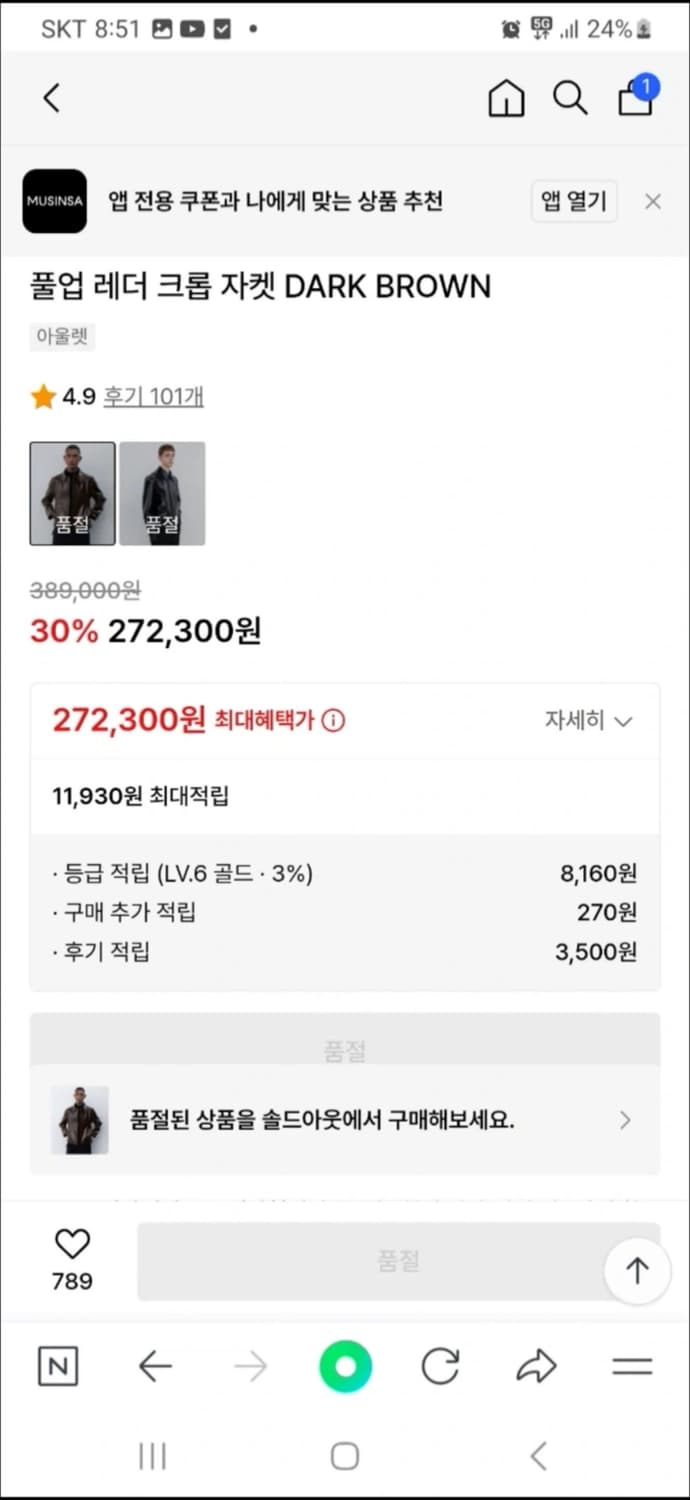Screen dimensions: 690x1500
Task: Open browser menu with hamburger icon
Action: pyautogui.click(x=631, y=1366)
